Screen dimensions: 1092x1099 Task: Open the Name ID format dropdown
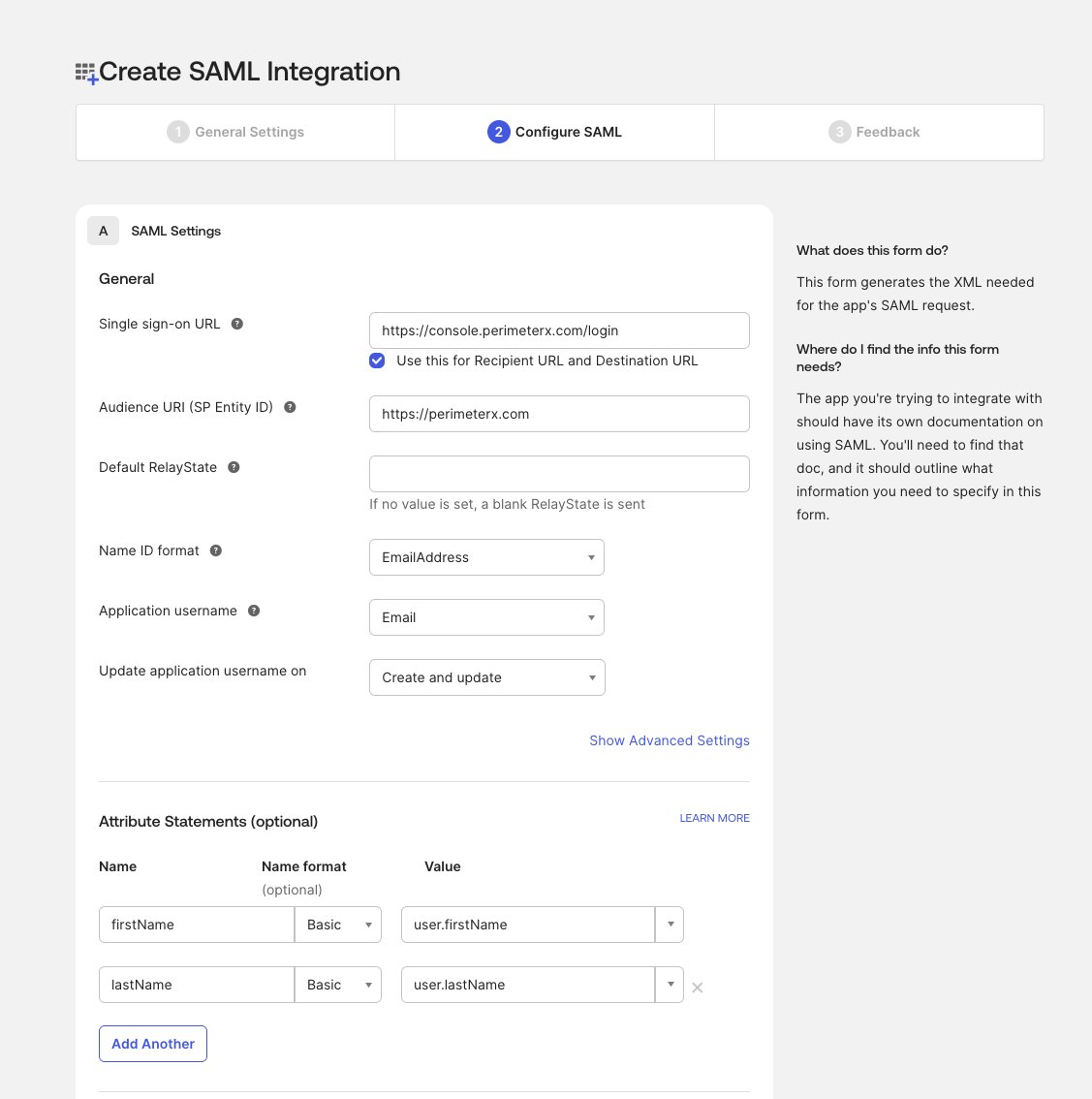pyautogui.click(x=486, y=557)
